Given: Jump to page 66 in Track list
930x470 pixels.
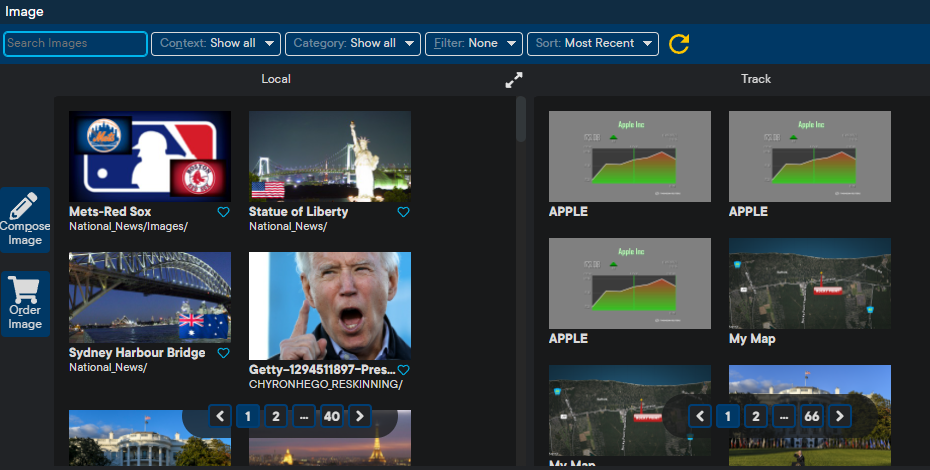Looking at the screenshot, I should pos(811,416).
